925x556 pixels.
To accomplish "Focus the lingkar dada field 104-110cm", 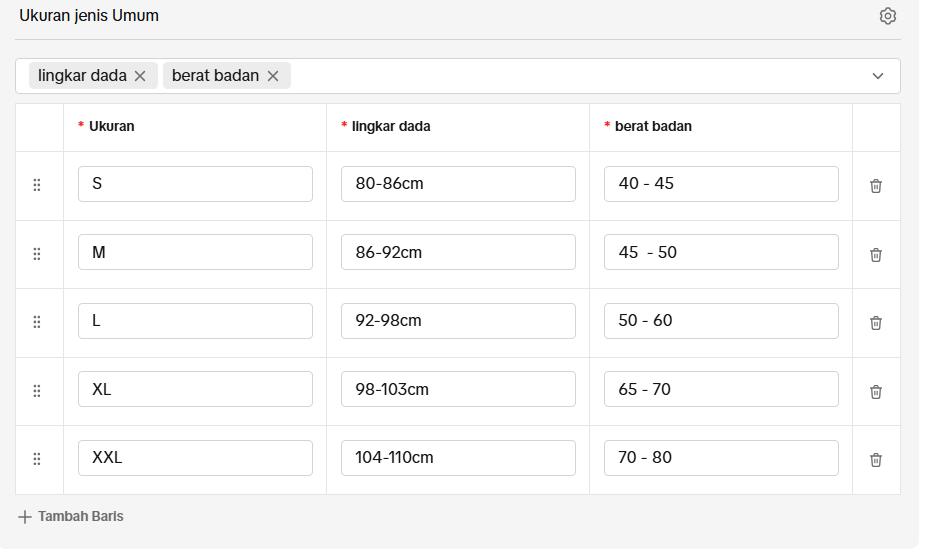I will click(x=458, y=458).
